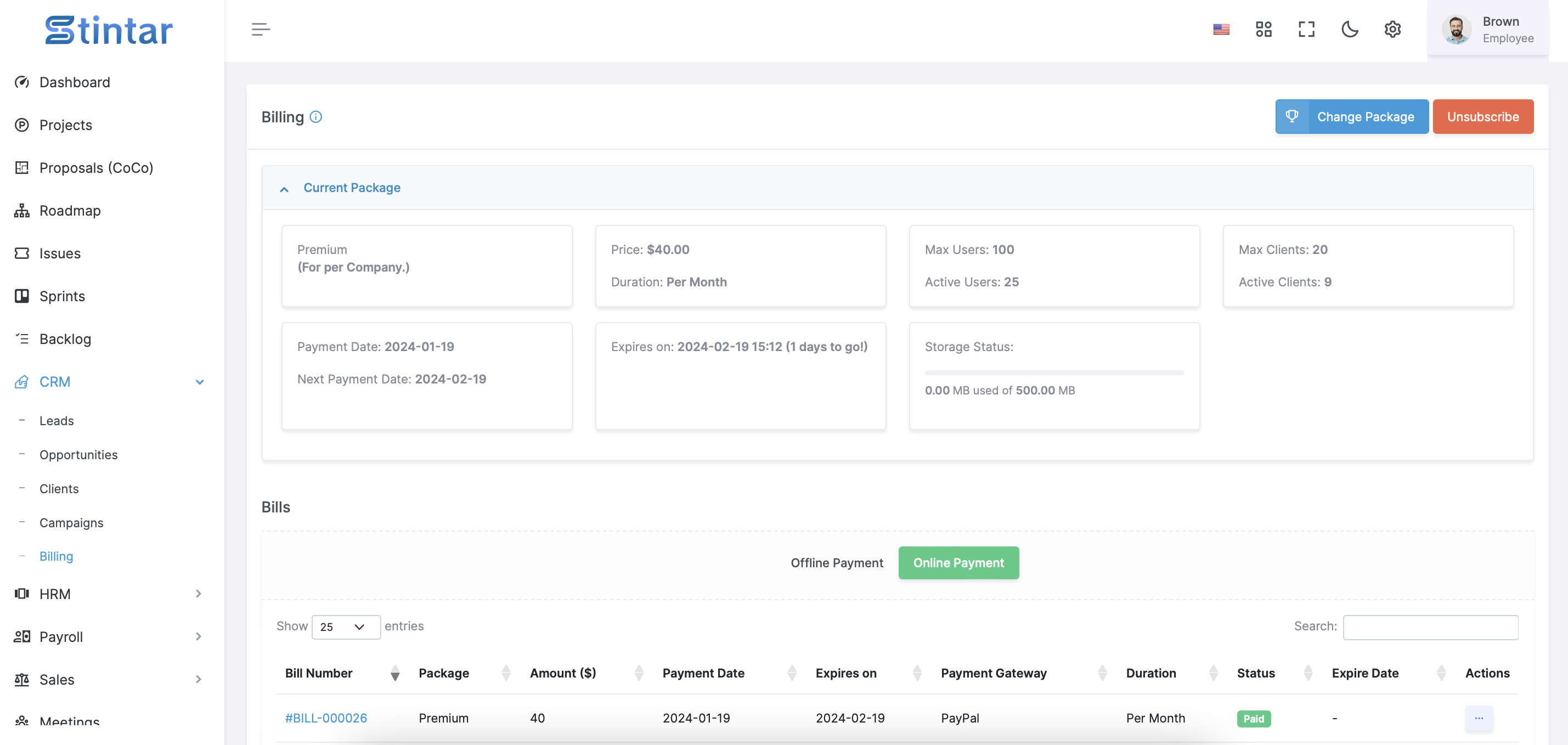Viewport: 1568px width, 745px height.
Task: Open the settings gear icon
Action: pos(1392,29)
